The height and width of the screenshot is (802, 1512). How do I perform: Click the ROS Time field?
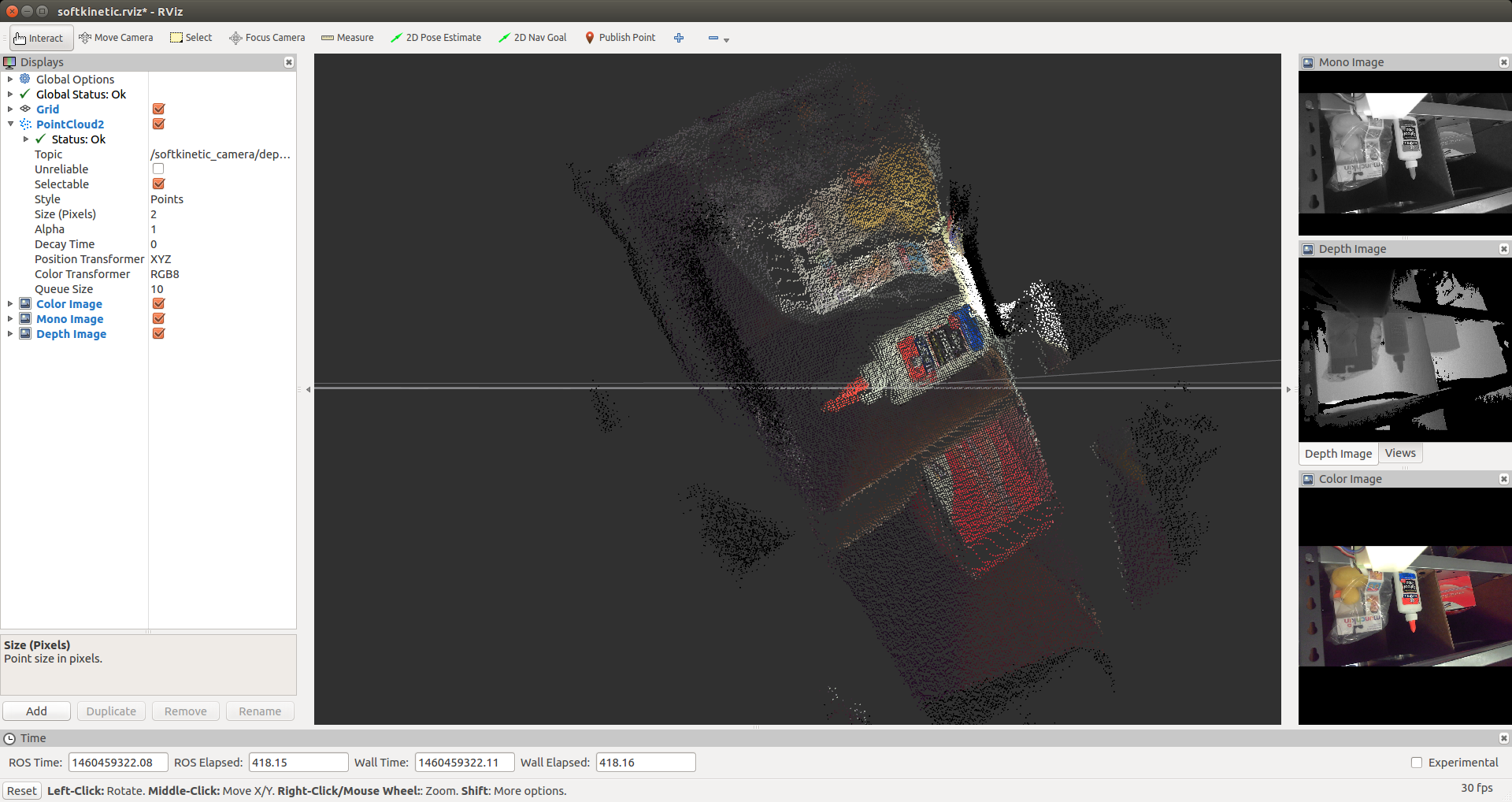(118, 763)
